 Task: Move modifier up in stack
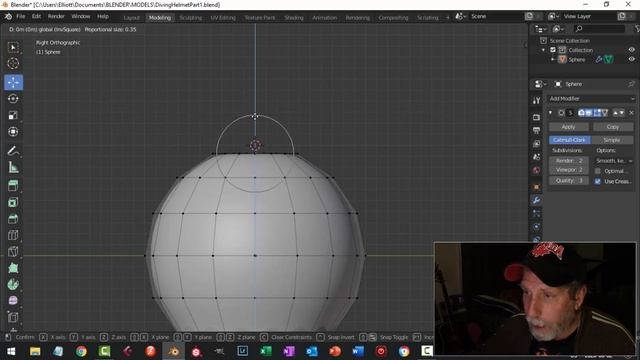pos(616,113)
